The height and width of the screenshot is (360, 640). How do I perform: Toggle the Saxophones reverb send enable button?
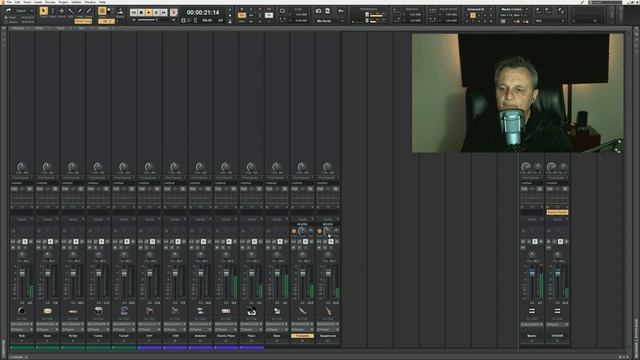pyautogui.click(x=320, y=231)
